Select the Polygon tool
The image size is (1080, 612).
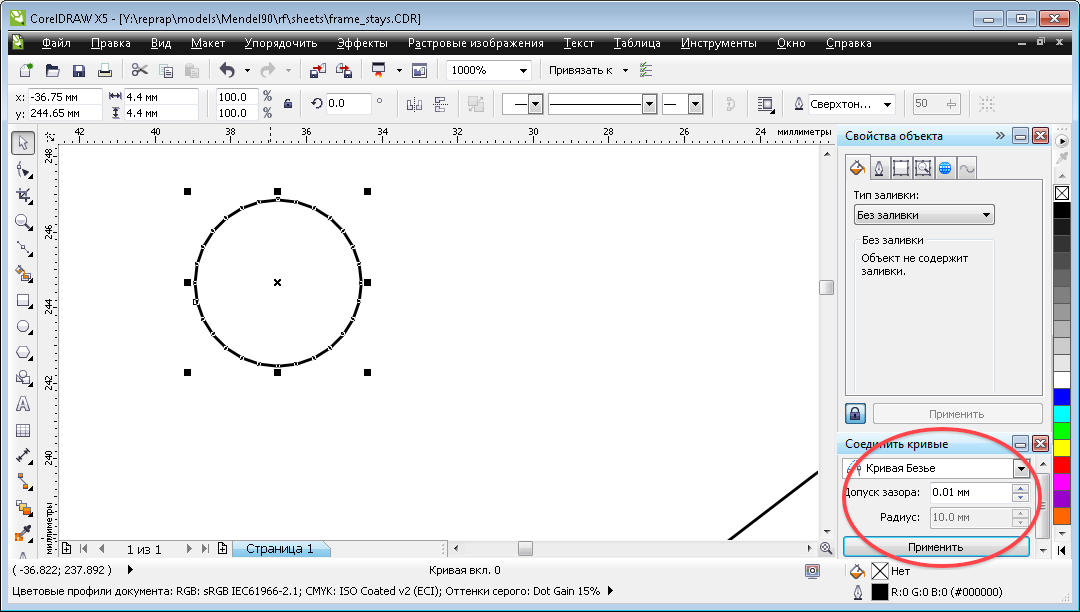(x=23, y=352)
